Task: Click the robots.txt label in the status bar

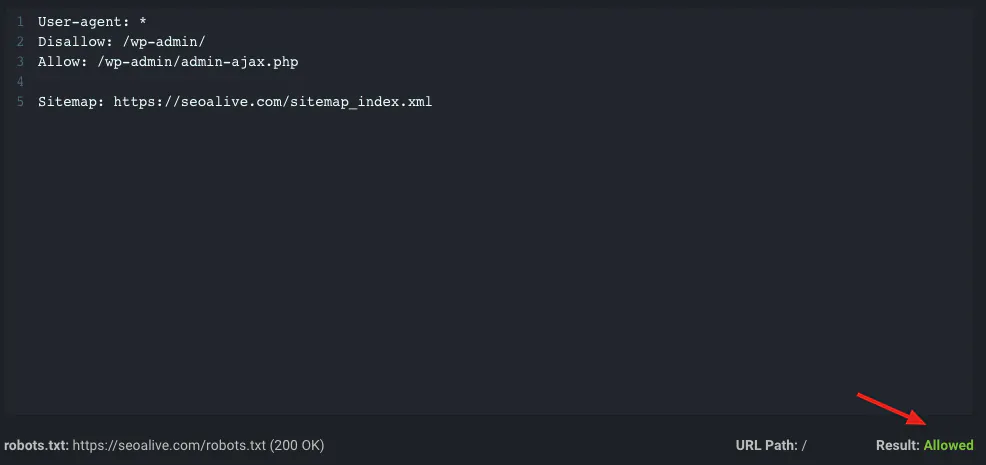Action: 35,445
